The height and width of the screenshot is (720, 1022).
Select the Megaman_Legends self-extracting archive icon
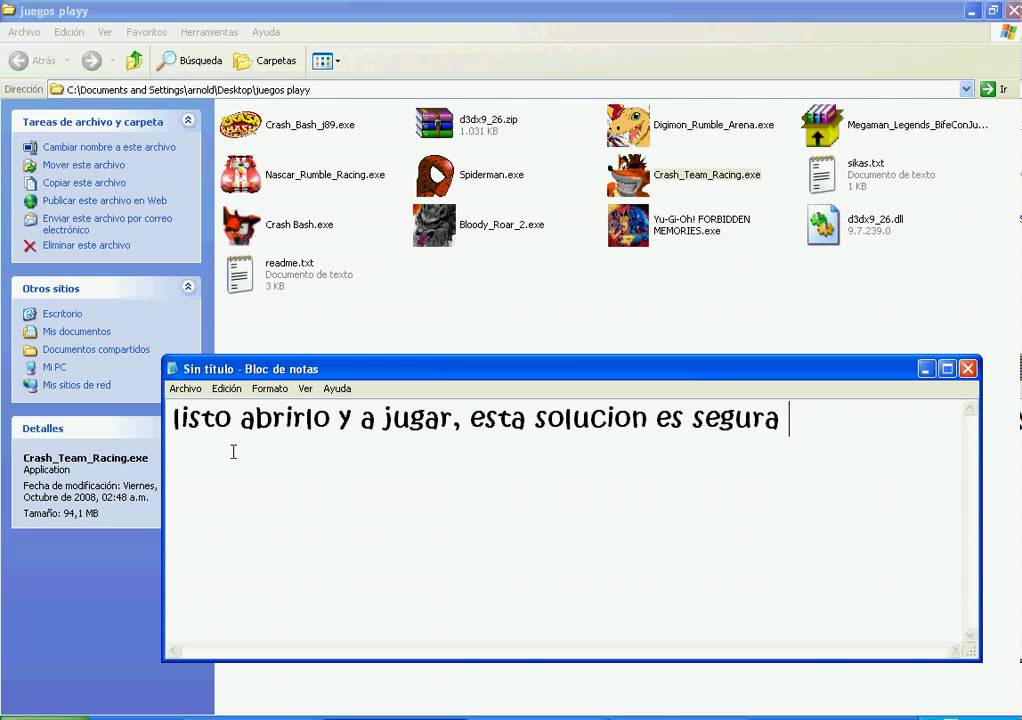(x=822, y=125)
